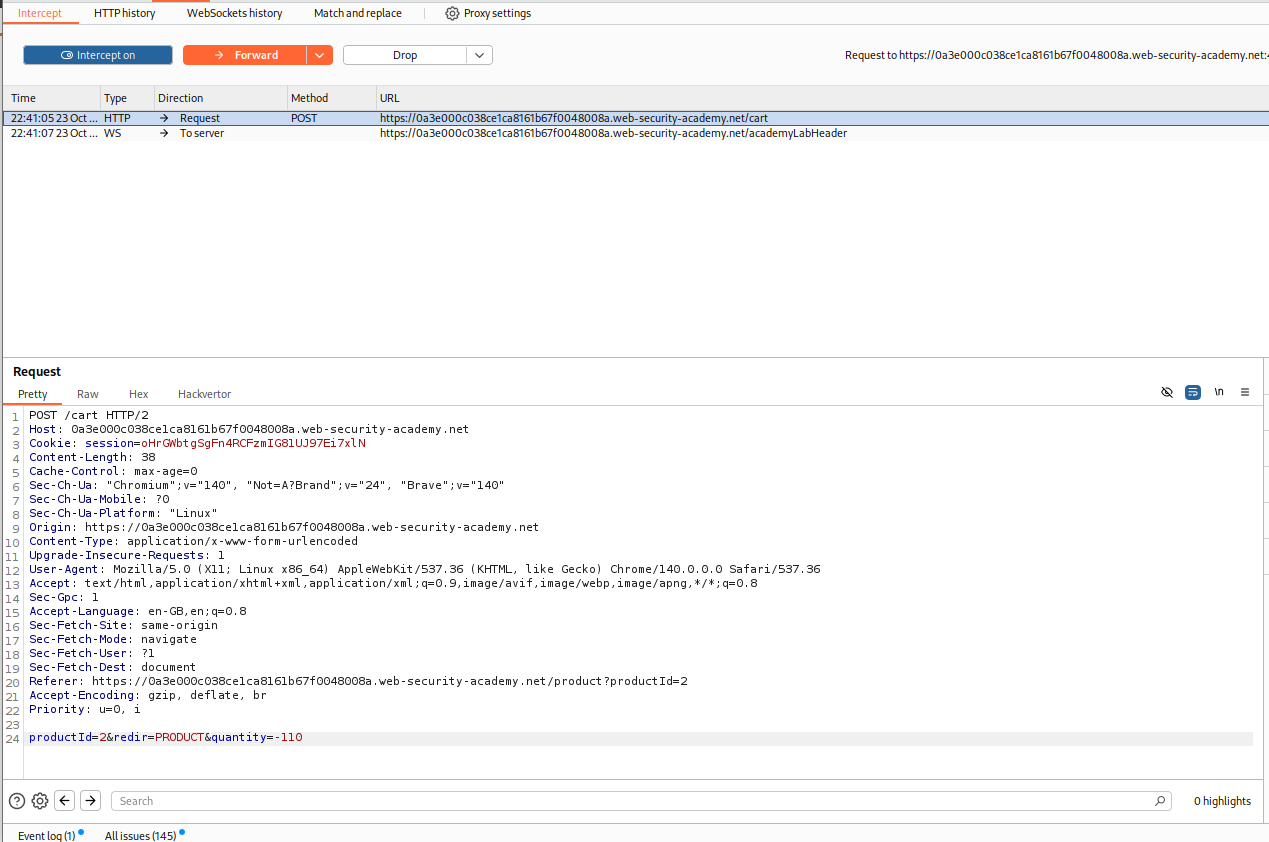Click the search magnifier icon
The width and height of the screenshot is (1269, 842).
coord(1160,801)
